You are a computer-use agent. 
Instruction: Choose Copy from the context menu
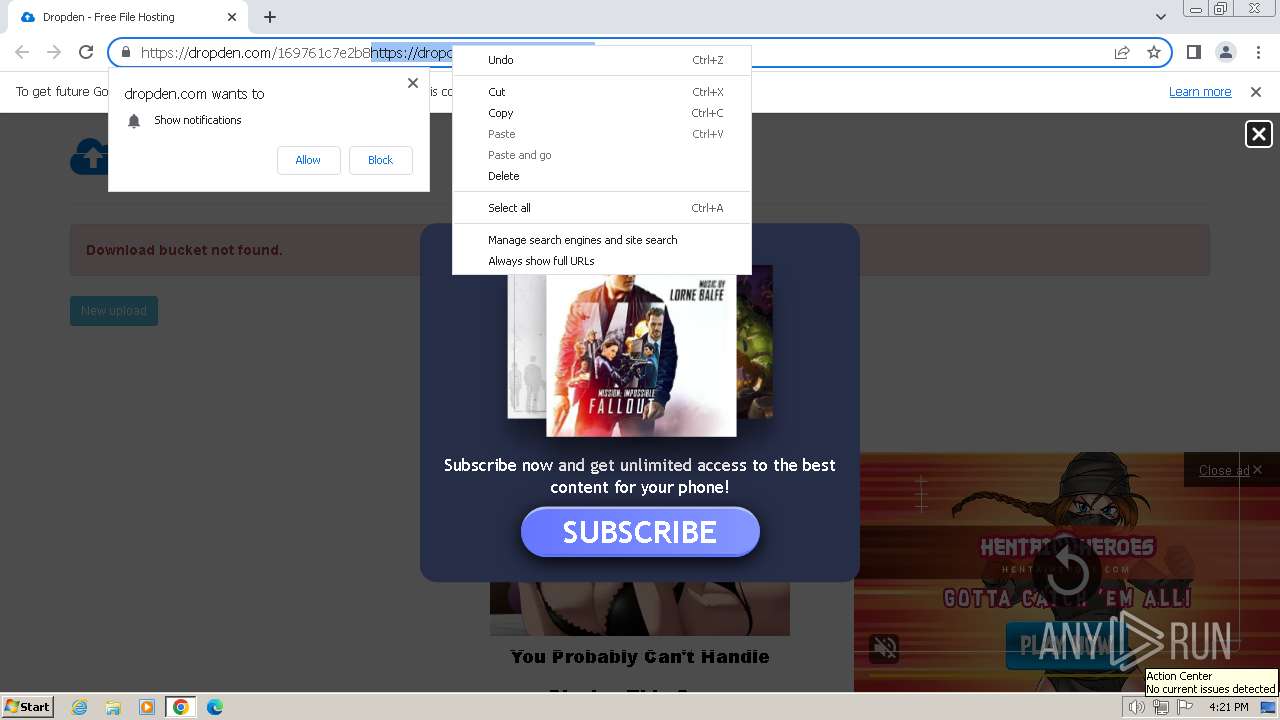602,113
